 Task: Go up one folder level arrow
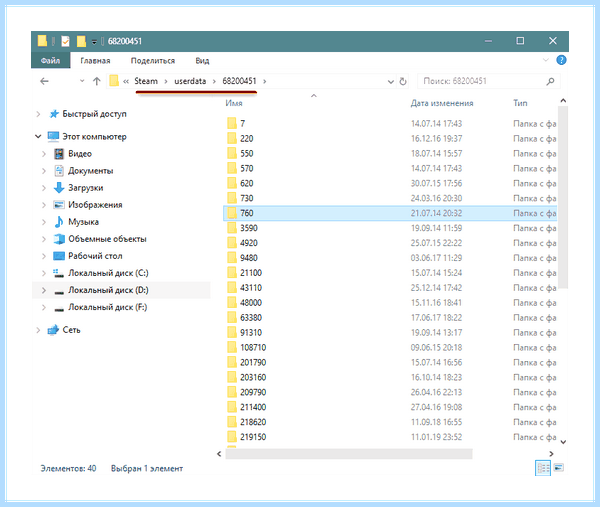tap(96, 81)
